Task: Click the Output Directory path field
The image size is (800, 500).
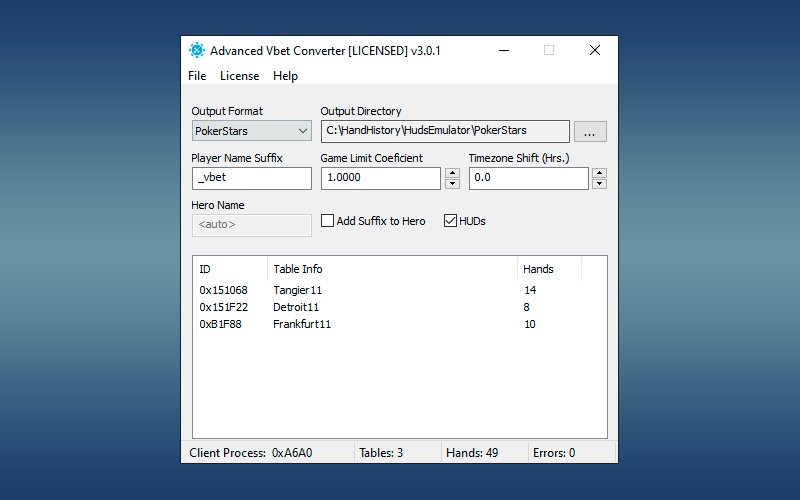Action: coord(445,131)
